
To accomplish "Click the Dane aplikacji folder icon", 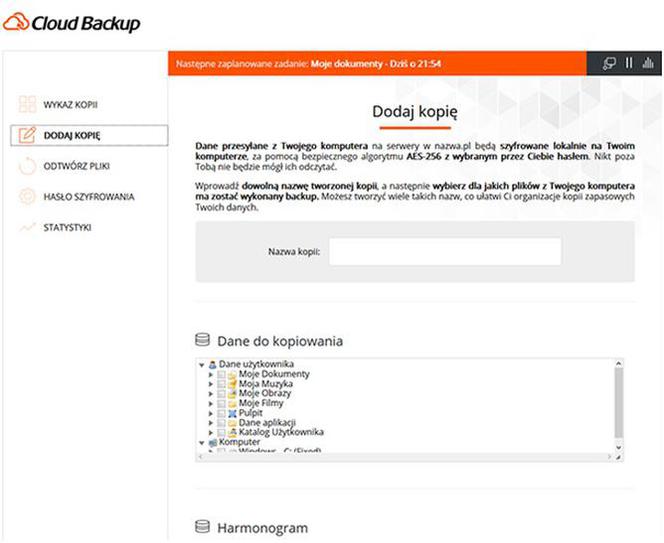I will 232,423.
